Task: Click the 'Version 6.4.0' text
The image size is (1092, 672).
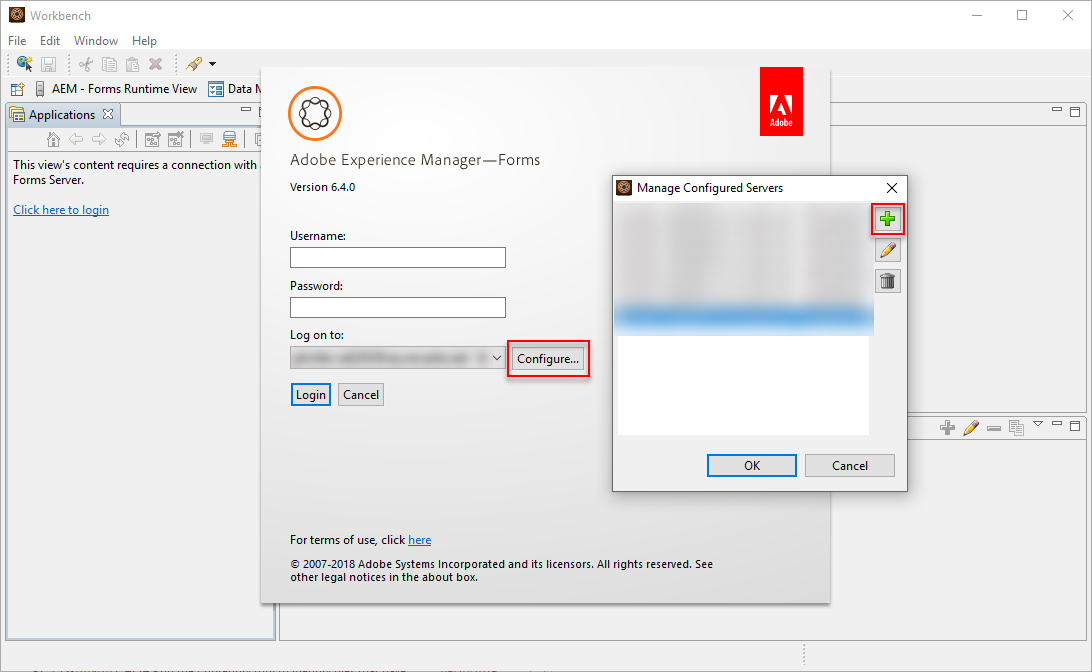Action: (322, 187)
